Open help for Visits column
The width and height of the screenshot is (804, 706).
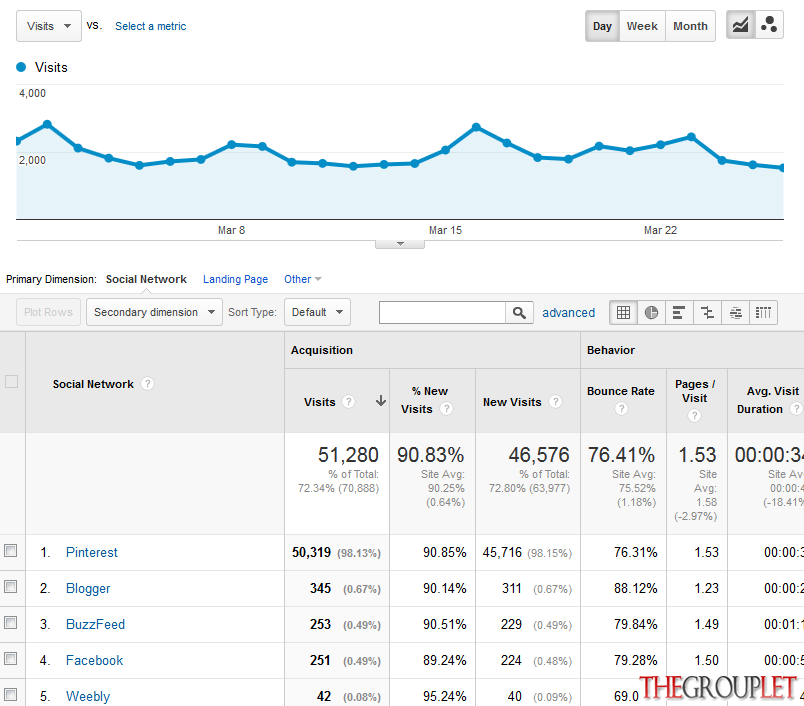349,401
